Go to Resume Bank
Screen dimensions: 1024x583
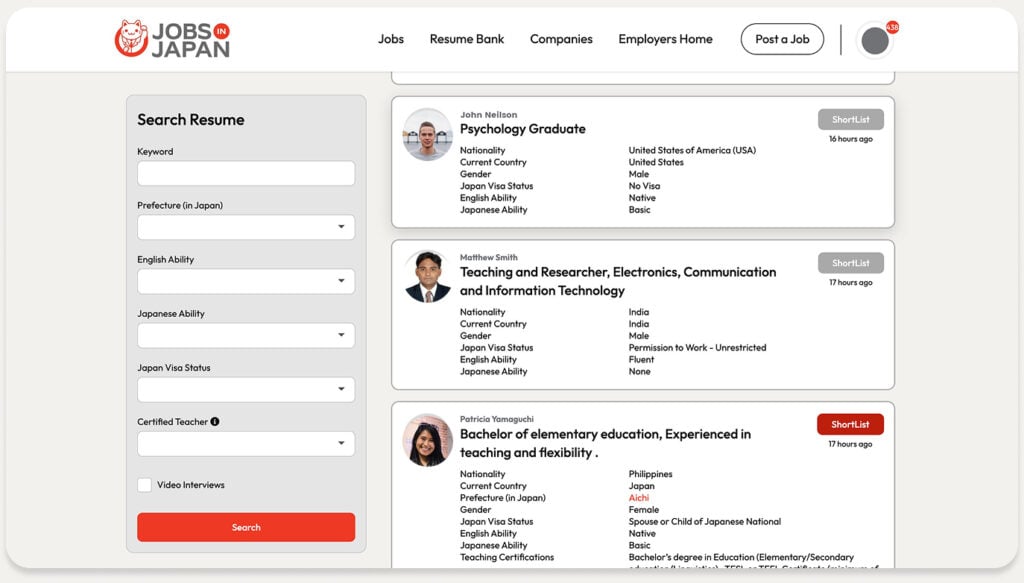467,39
